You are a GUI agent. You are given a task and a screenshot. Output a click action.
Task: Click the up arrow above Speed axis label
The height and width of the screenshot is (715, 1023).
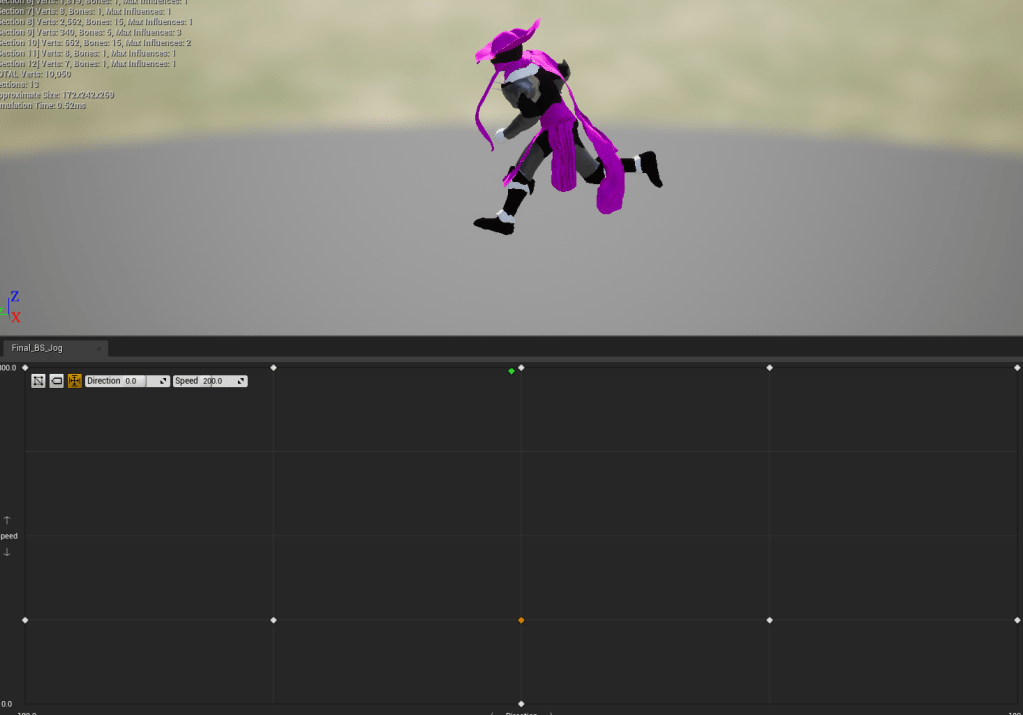point(7,520)
